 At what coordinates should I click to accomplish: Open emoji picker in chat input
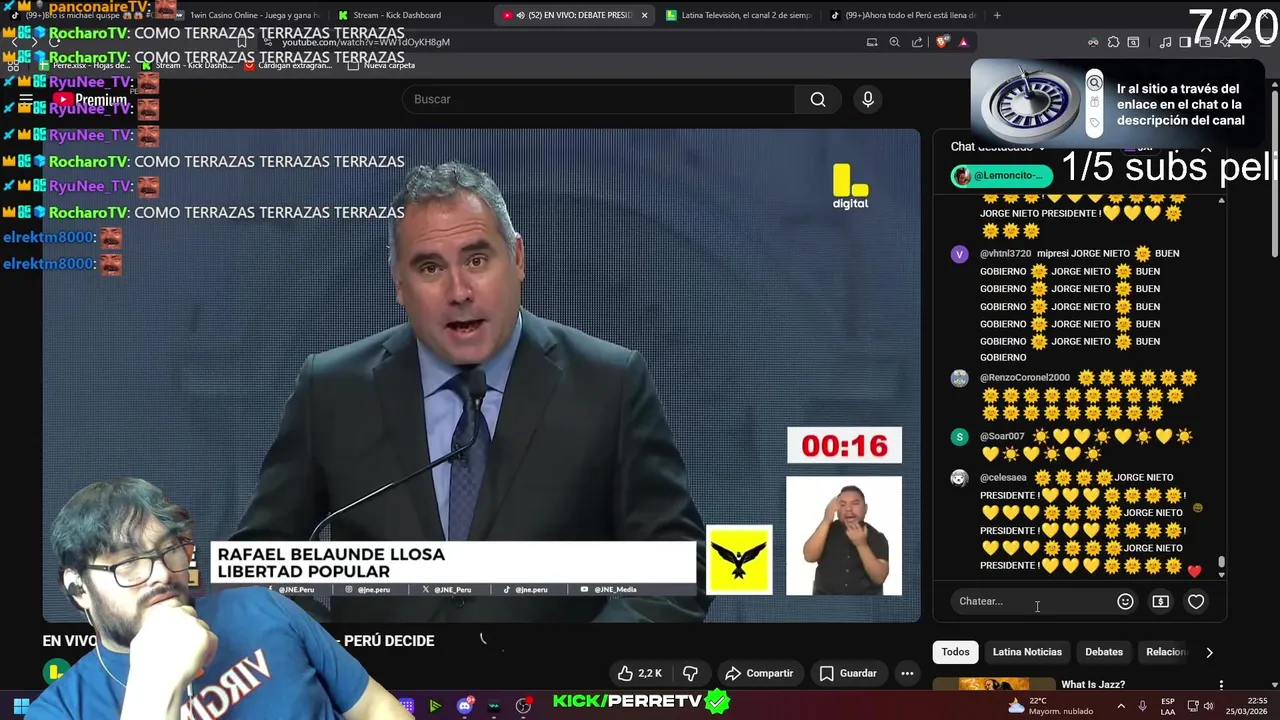(1125, 601)
